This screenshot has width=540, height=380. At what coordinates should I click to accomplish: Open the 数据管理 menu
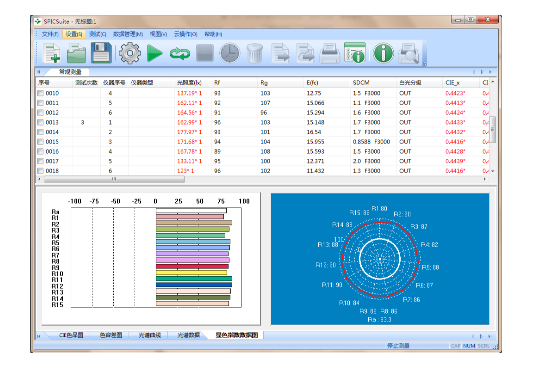(x=128, y=34)
